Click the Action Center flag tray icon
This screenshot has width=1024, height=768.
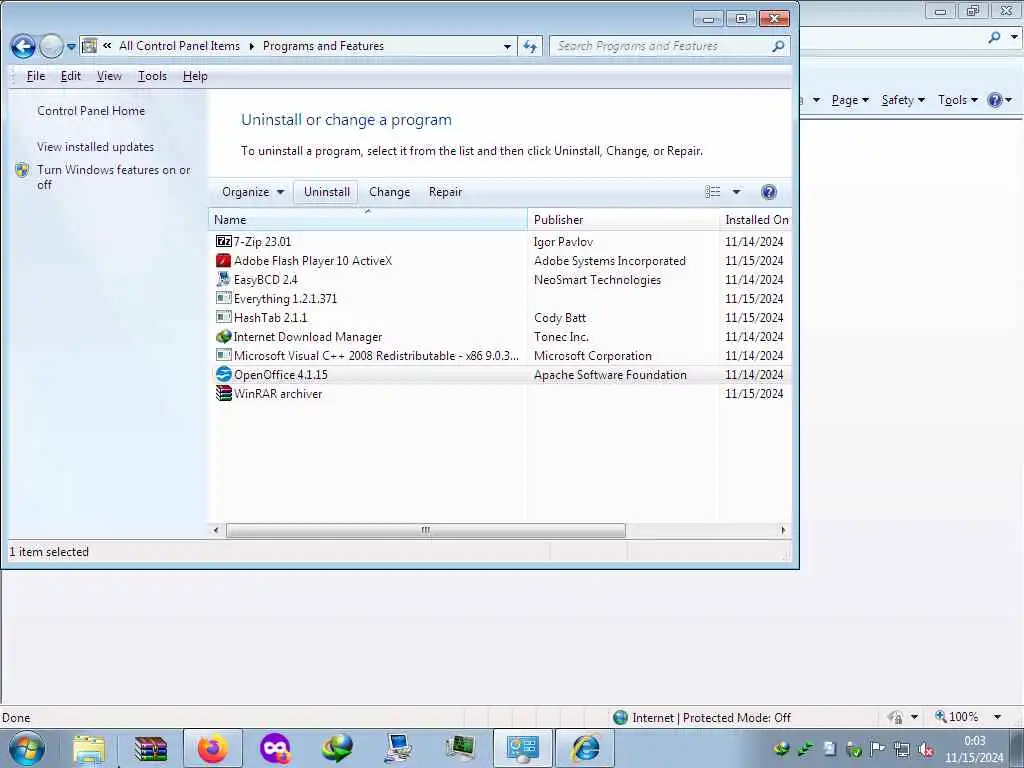tap(877, 749)
